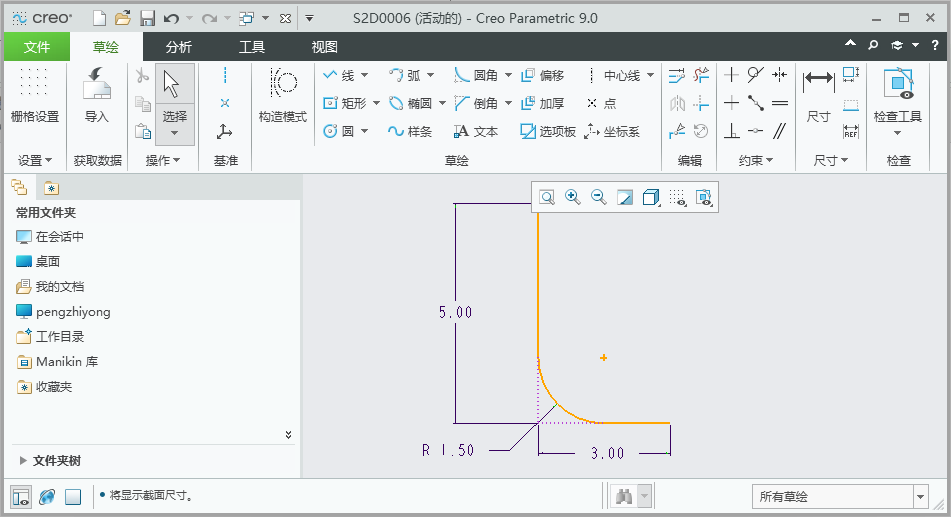
Task: Toggle Construction Mode (构造模式)
Action: (283, 95)
